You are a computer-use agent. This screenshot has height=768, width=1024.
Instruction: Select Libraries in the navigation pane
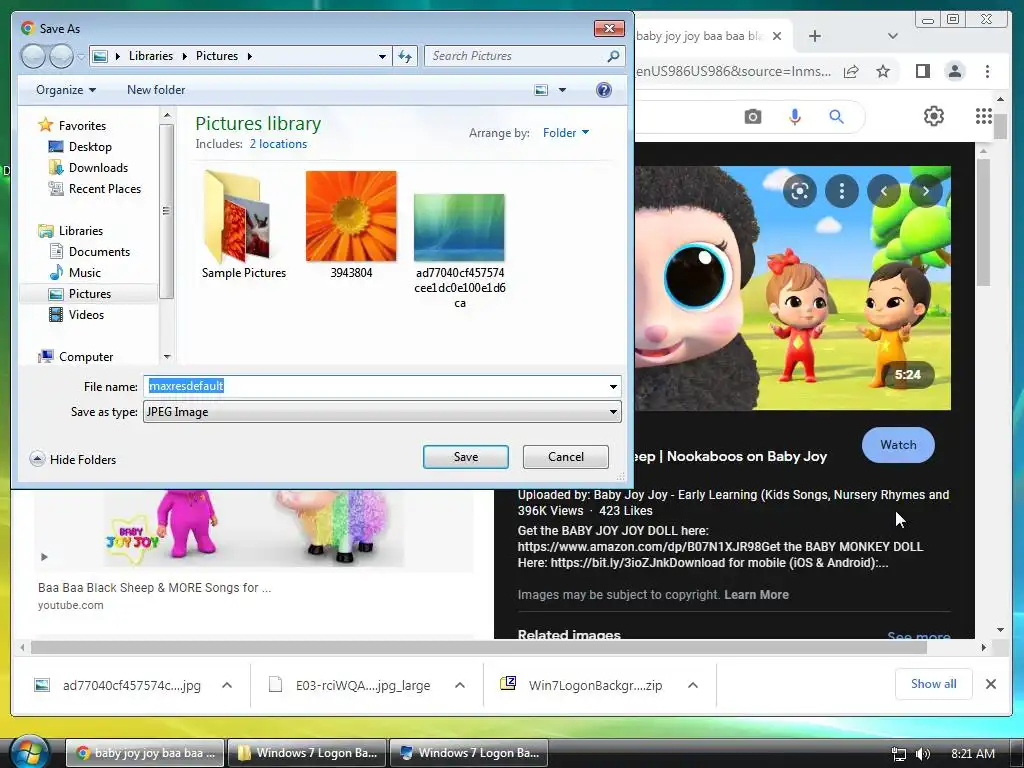[x=80, y=231]
